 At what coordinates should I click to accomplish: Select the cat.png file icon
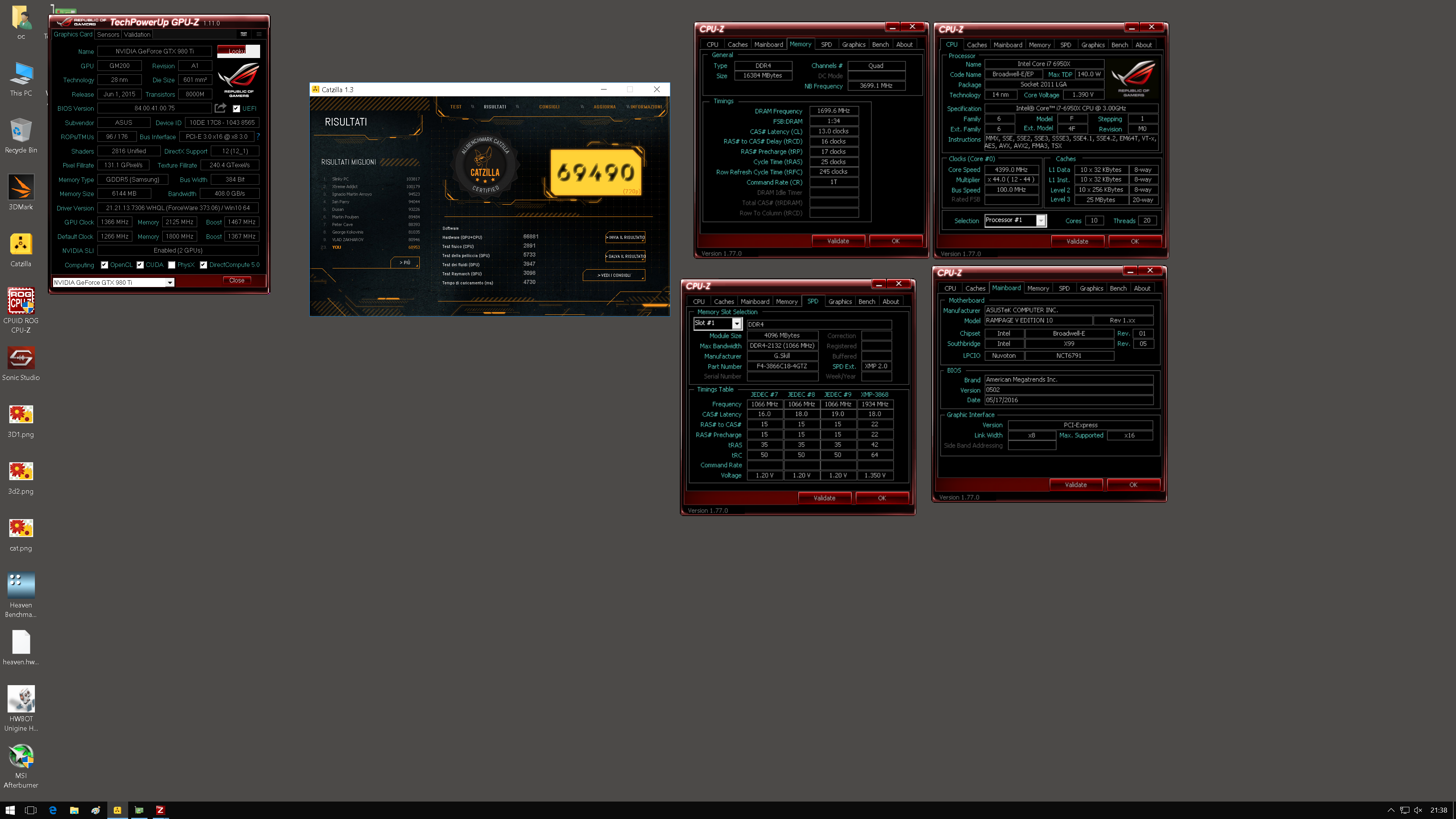[21, 534]
